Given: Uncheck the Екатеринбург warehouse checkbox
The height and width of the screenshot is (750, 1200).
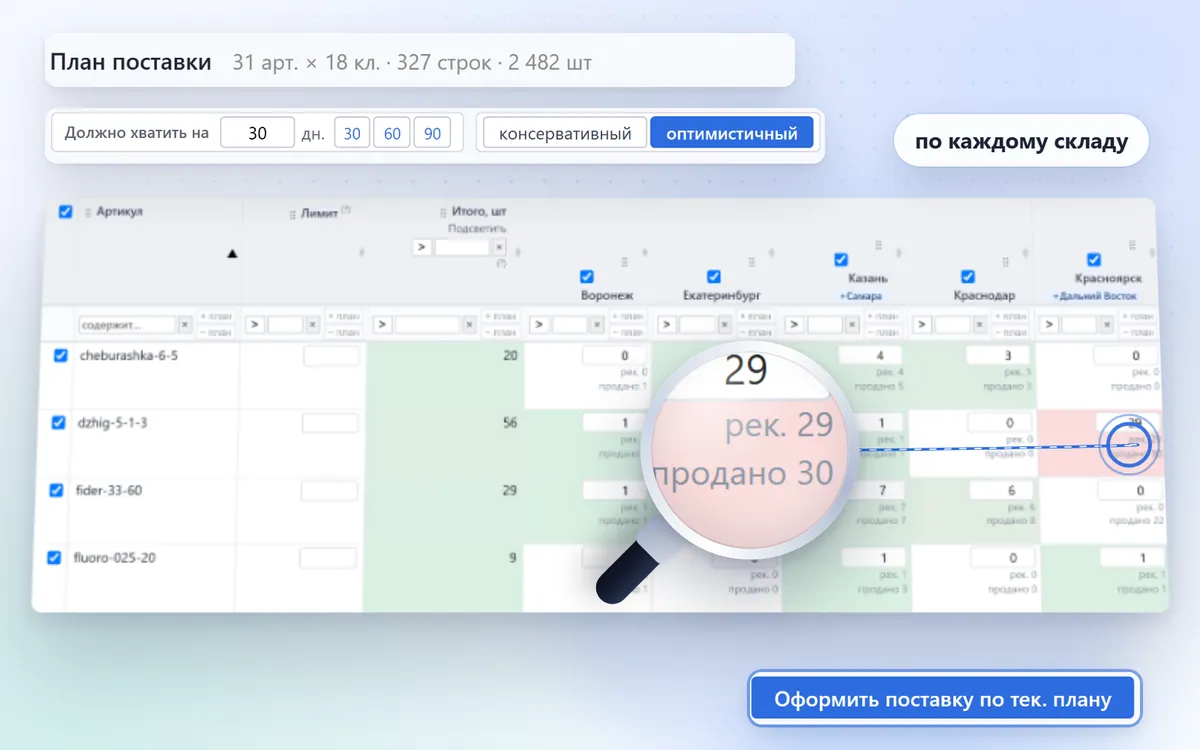Looking at the screenshot, I should pyautogui.click(x=714, y=276).
